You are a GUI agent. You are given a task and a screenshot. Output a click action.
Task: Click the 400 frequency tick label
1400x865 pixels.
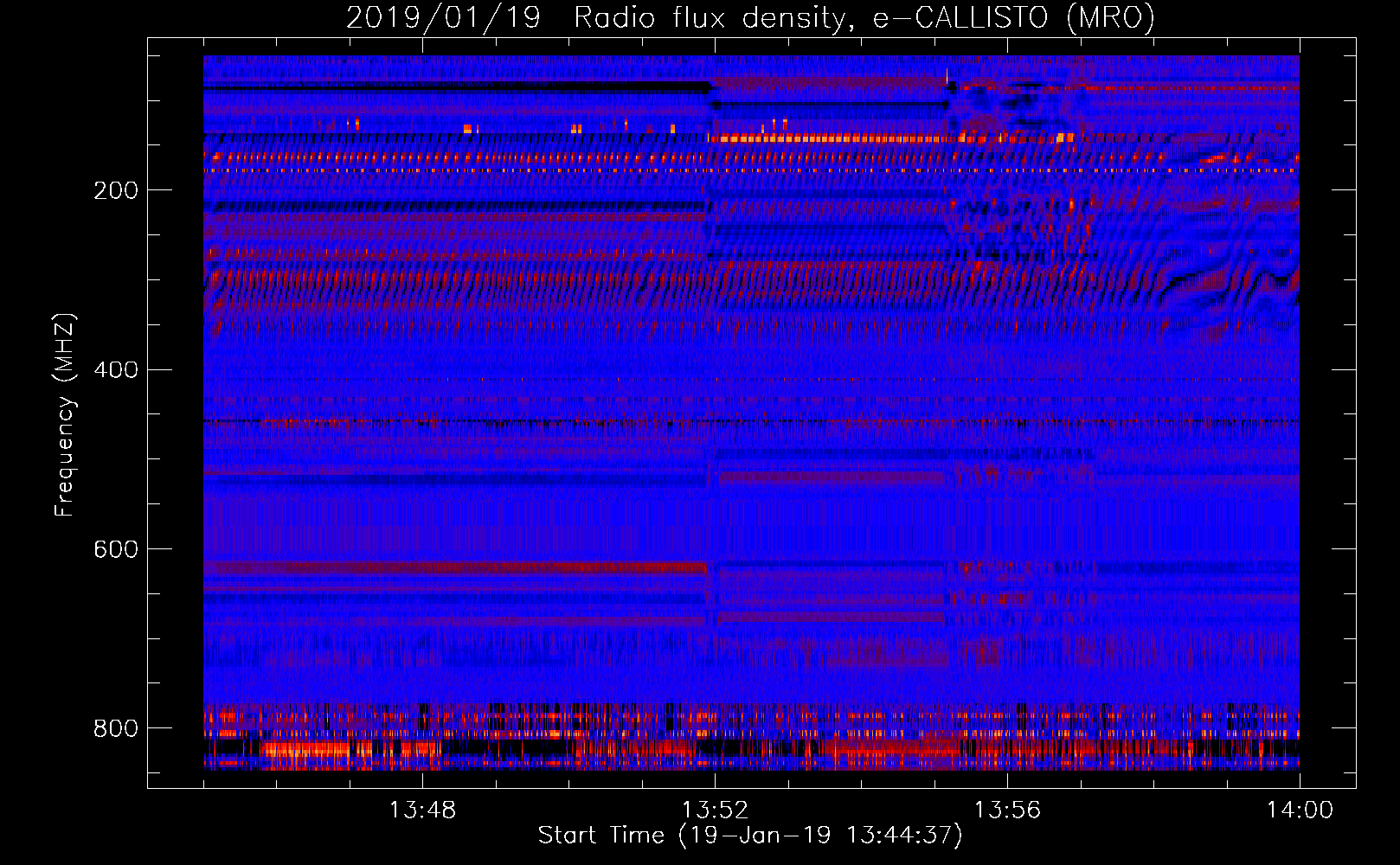(x=115, y=370)
